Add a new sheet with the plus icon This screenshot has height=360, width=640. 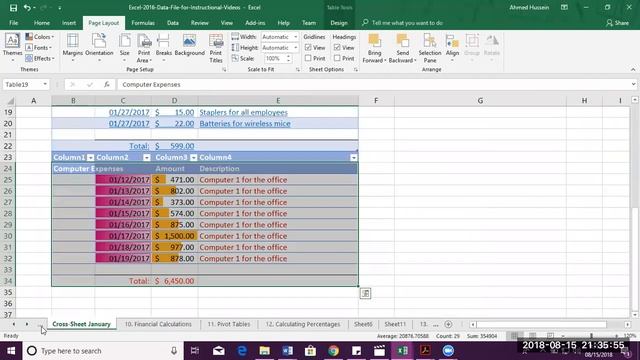pyautogui.click(x=448, y=324)
